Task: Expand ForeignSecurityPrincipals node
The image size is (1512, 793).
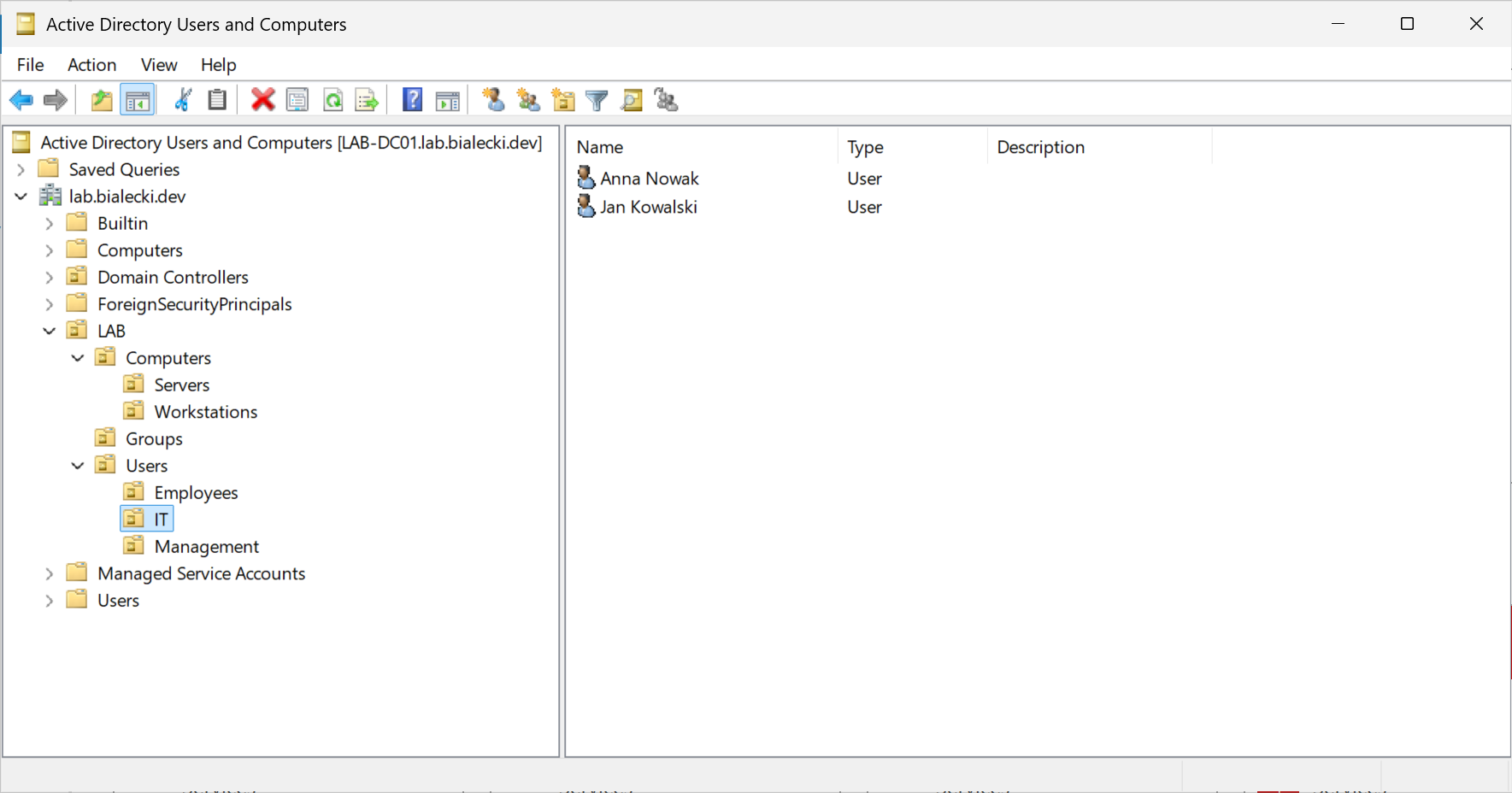Action: coord(50,304)
